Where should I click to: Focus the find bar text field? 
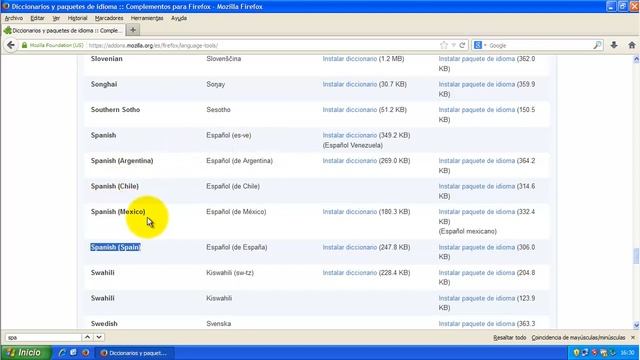tap(43, 338)
